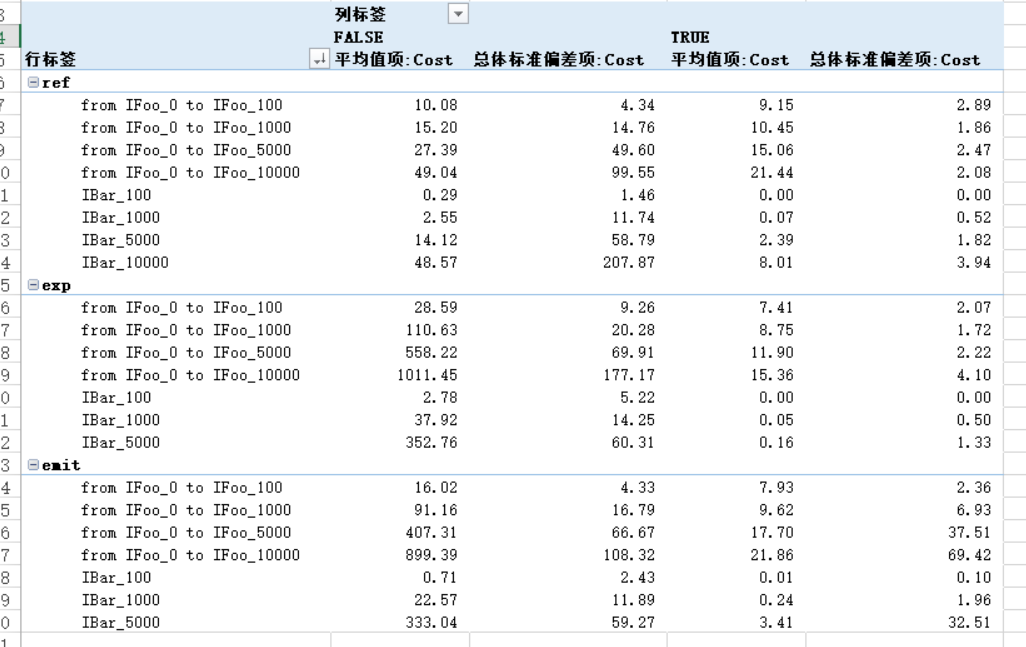Click the ref row label IBar_10000
Viewport: 1026px width, 647px height.
(125, 263)
